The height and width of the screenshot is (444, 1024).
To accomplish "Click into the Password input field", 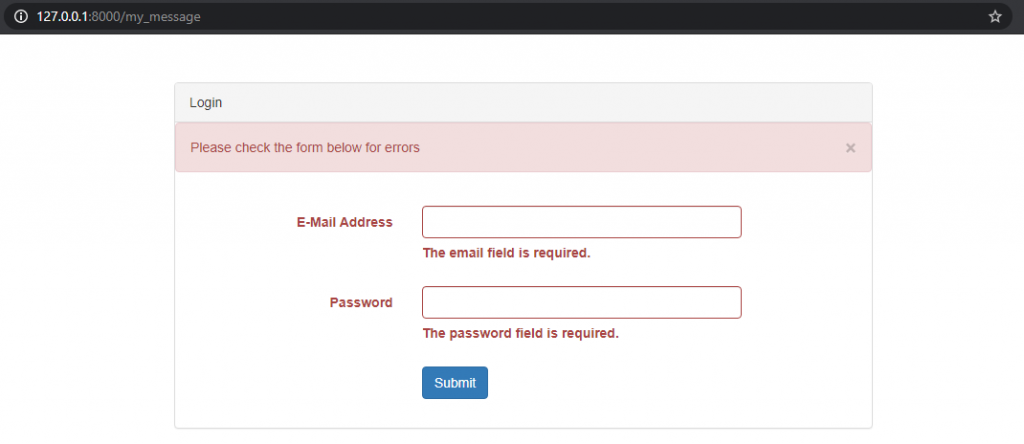I will click(581, 302).
